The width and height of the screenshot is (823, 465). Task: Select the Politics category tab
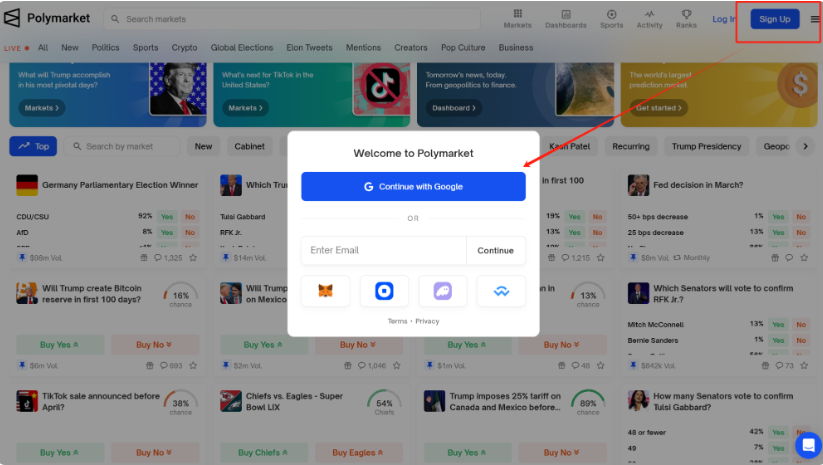tap(105, 47)
